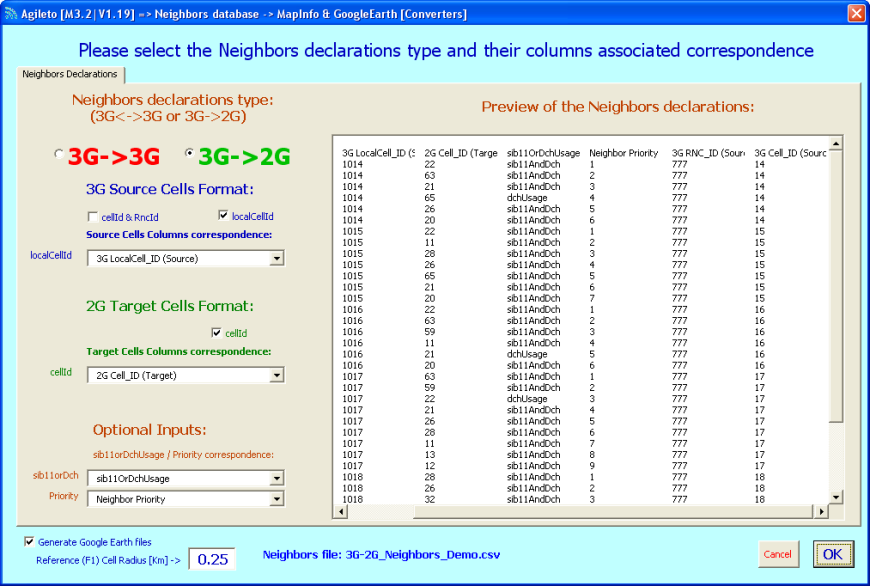Select the 3G->3G radio button
Image resolution: width=870 pixels, height=586 pixels.
coord(59,154)
